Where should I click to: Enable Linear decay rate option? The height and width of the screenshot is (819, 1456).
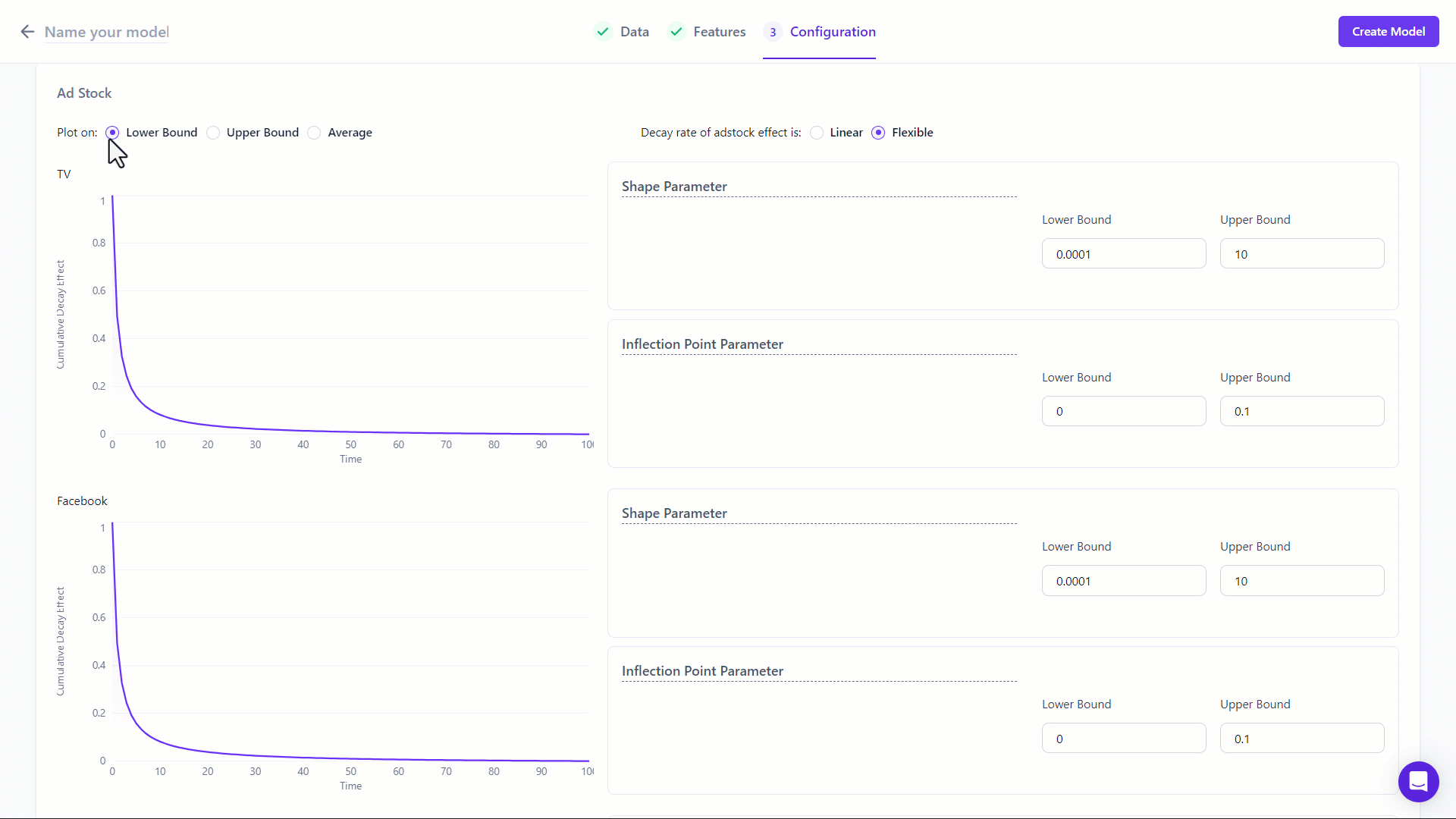[818, 132]
